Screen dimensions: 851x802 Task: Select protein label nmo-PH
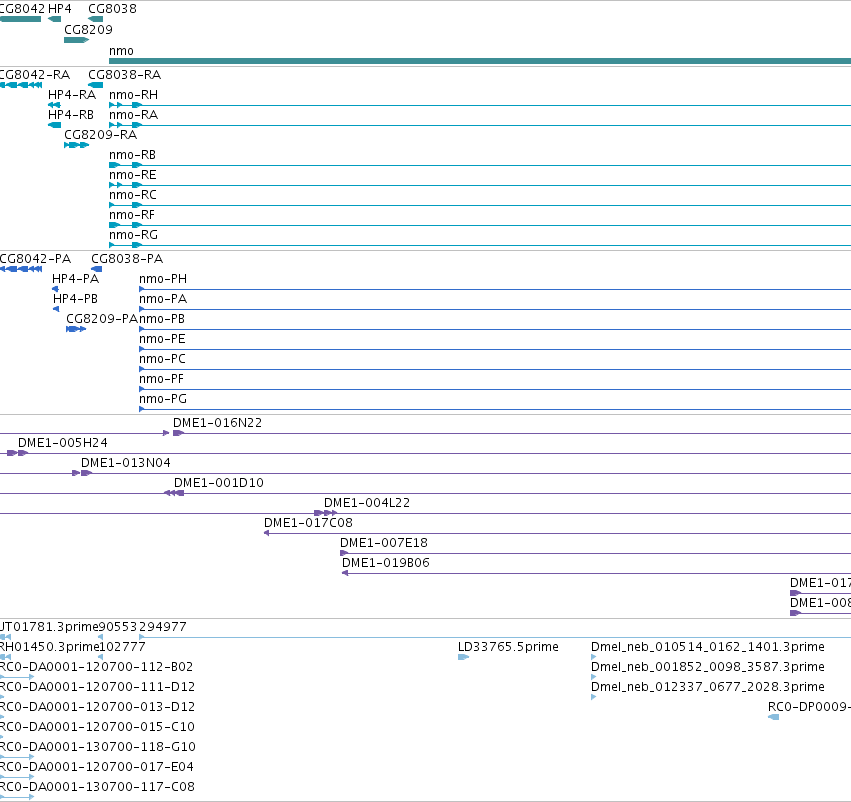[x=163, y=279]
